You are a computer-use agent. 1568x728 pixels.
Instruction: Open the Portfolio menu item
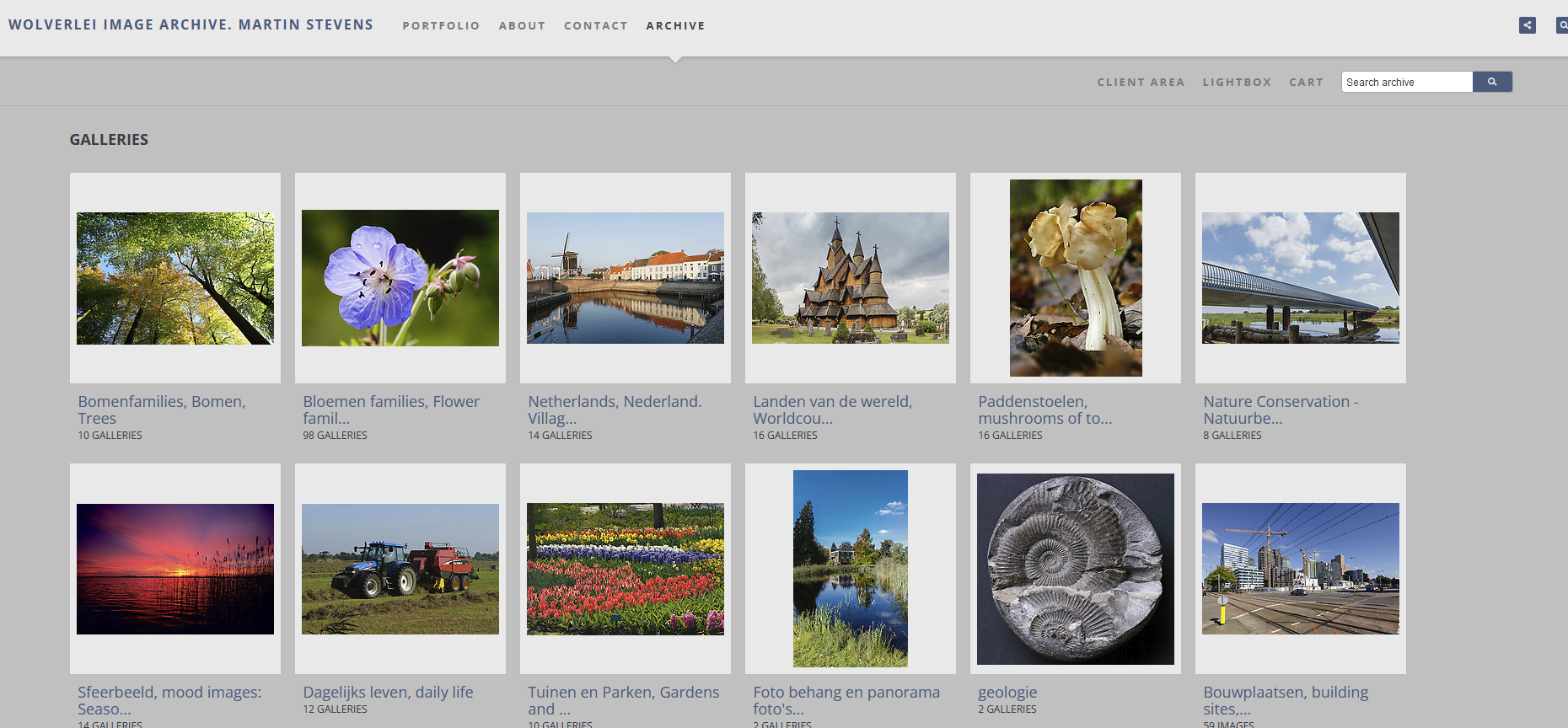click(441, 26)
